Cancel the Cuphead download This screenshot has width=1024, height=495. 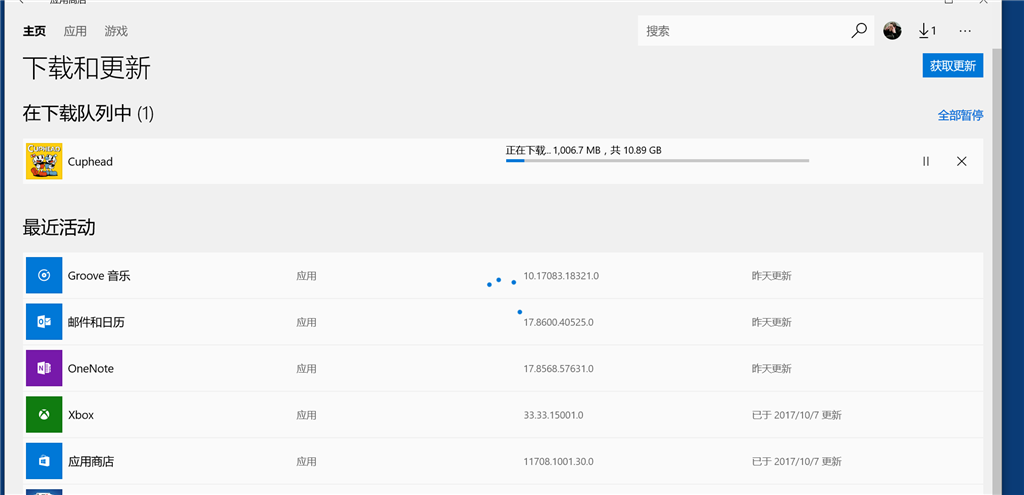(x=961, y=161)
